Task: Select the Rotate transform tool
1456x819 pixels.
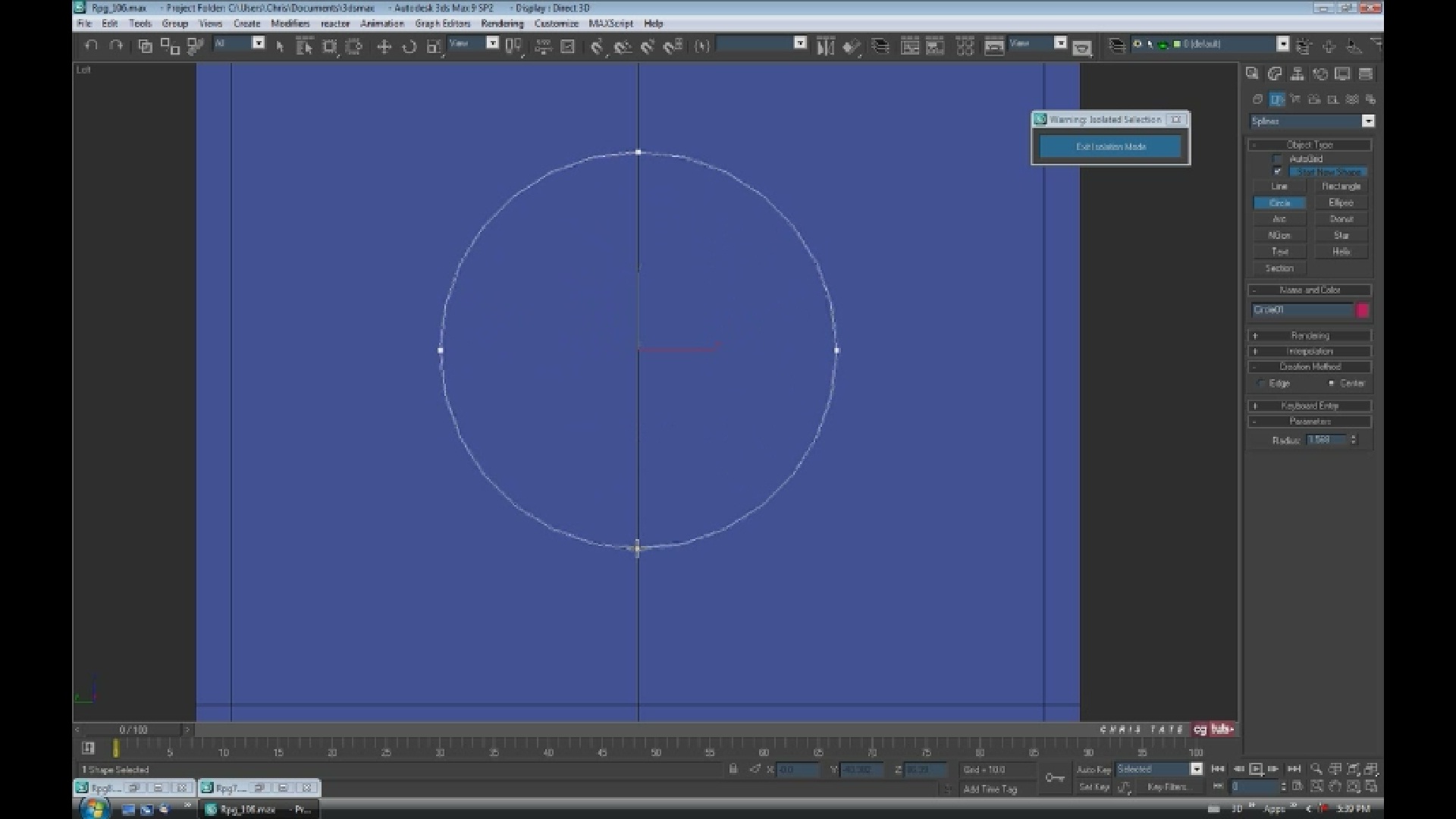Action: point(409,47)
